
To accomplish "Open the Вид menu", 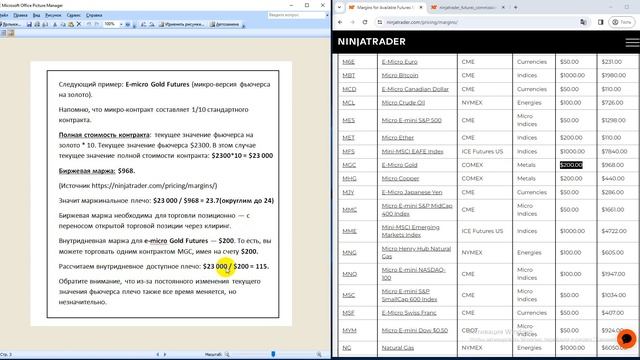I will pos(36,15).
